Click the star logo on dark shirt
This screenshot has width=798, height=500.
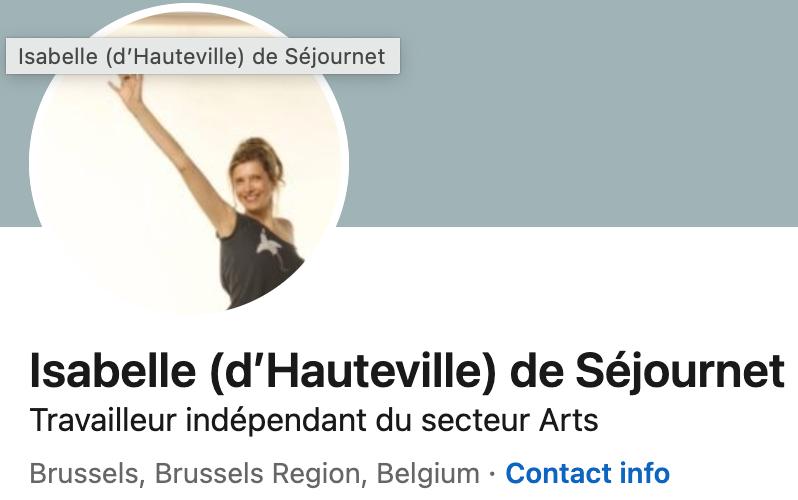tap(269, 245)
